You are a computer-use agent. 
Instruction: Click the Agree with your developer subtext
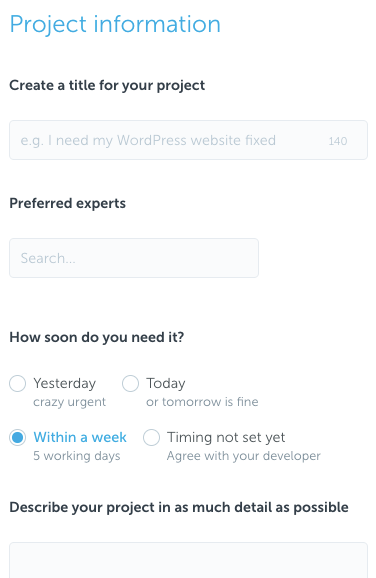point(244,456)
